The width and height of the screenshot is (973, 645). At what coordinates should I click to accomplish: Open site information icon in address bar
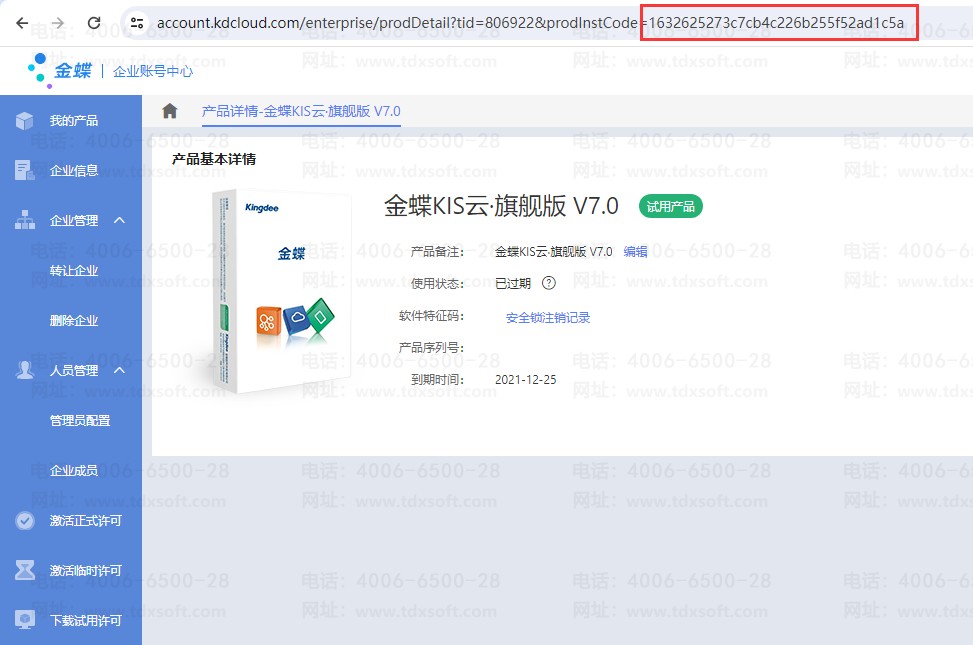point(137,23)
